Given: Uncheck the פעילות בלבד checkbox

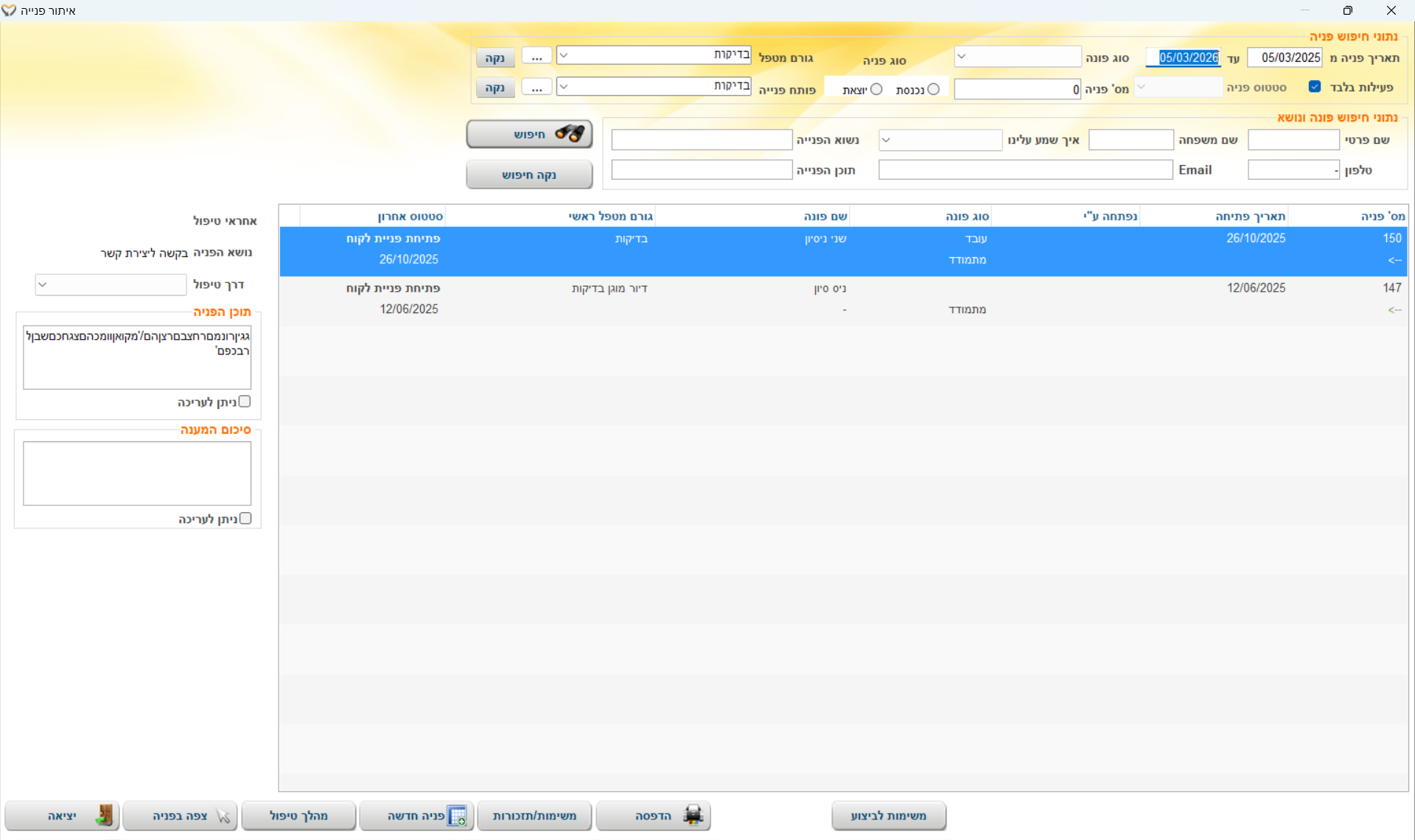Looking at the screenshot, I should click(1314, 87).
